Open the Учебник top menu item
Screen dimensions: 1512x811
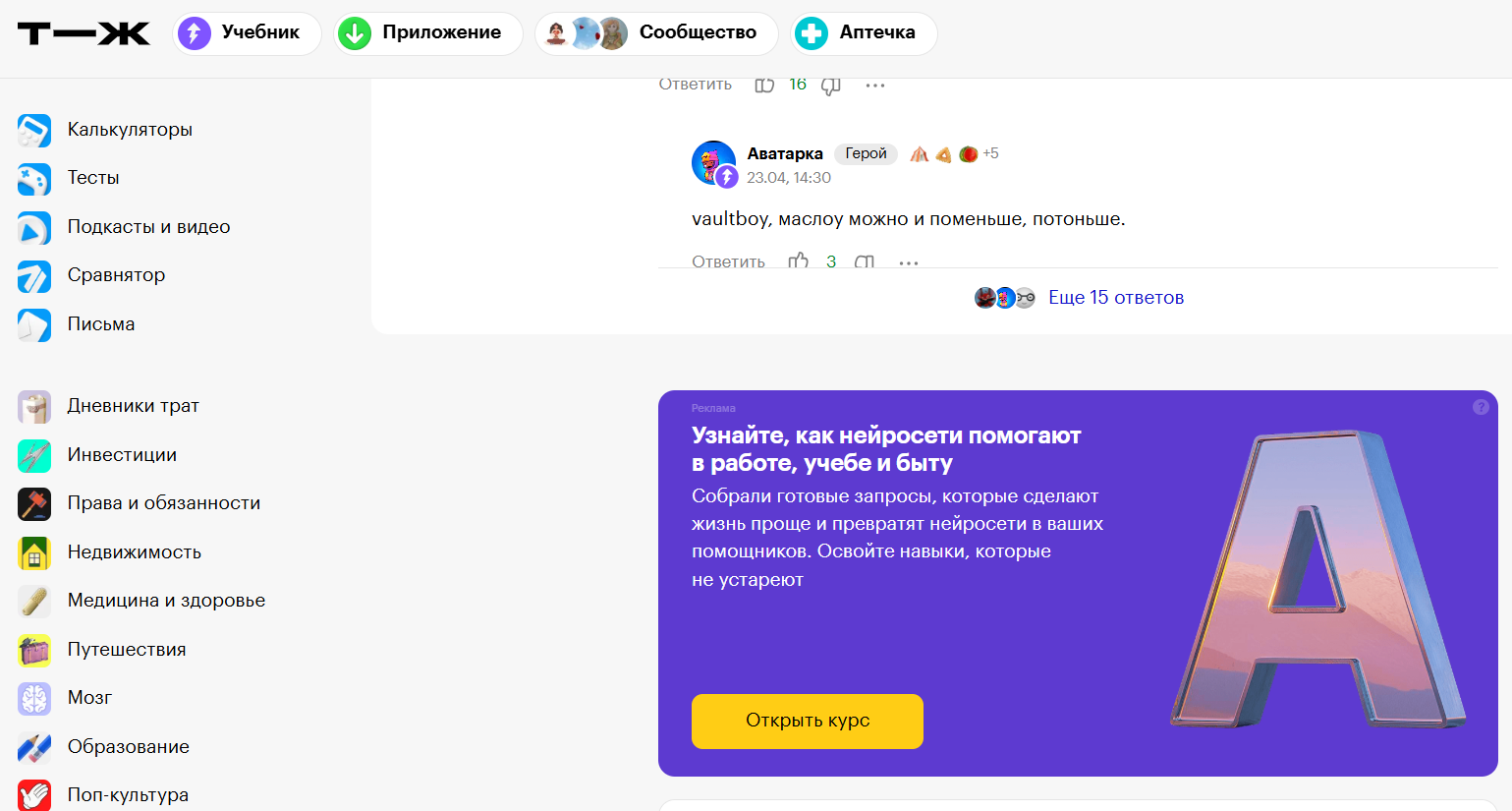(x=247, y=33)
